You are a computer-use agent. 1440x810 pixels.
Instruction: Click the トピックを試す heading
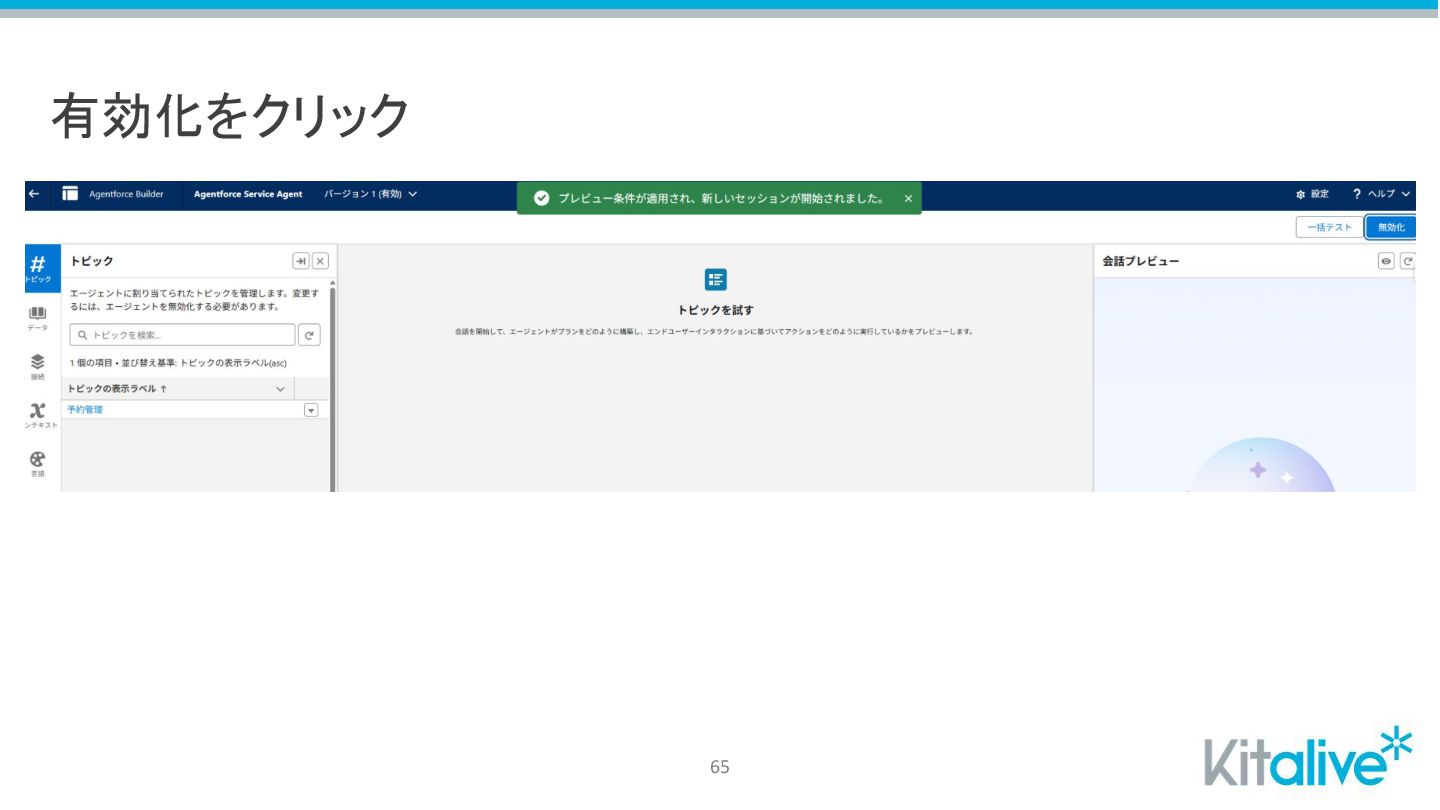pos(715,310)
